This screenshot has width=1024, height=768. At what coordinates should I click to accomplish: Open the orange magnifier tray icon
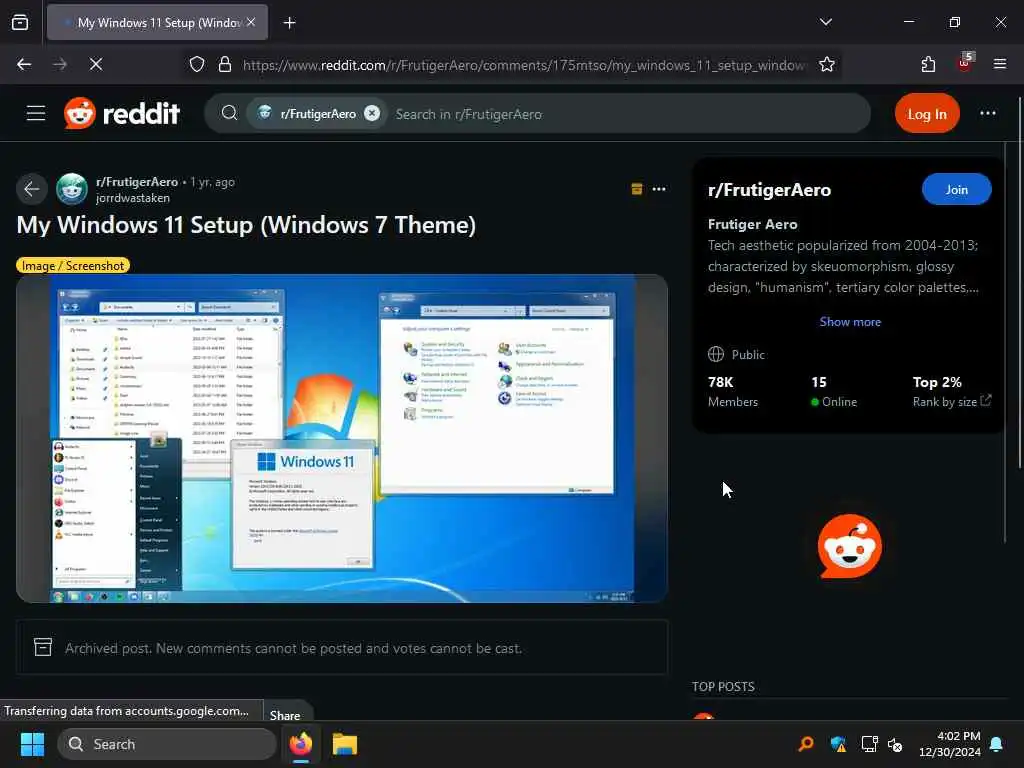807,744
